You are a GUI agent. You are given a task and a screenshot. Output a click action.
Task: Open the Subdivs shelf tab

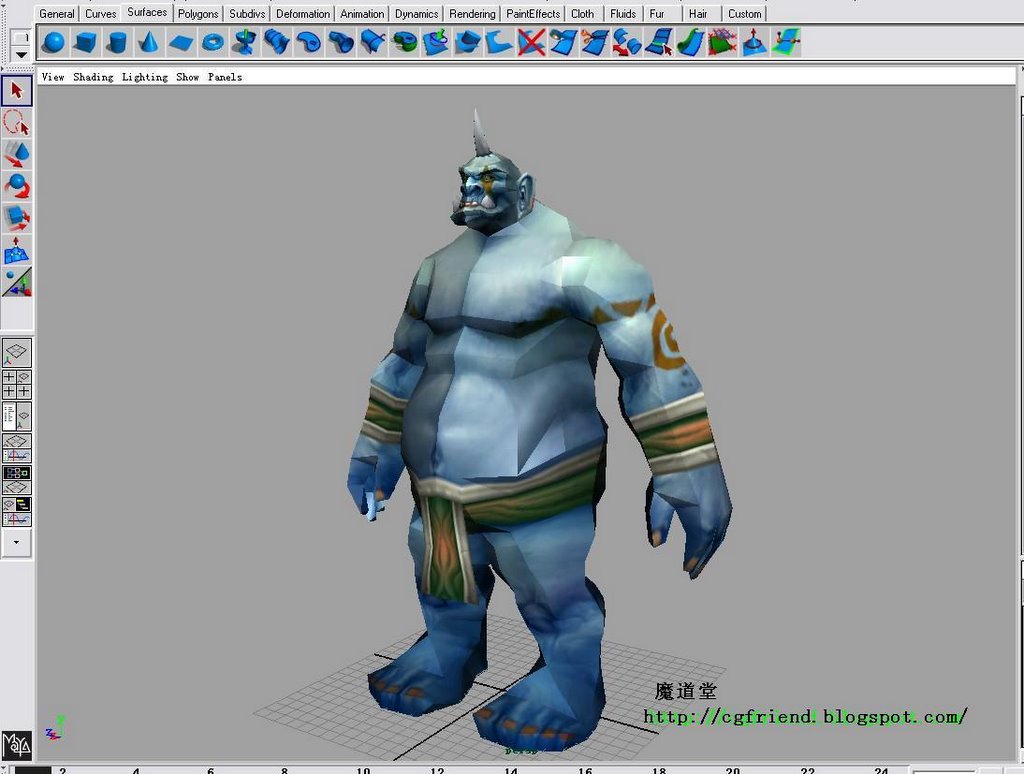[x=247, y=14]
